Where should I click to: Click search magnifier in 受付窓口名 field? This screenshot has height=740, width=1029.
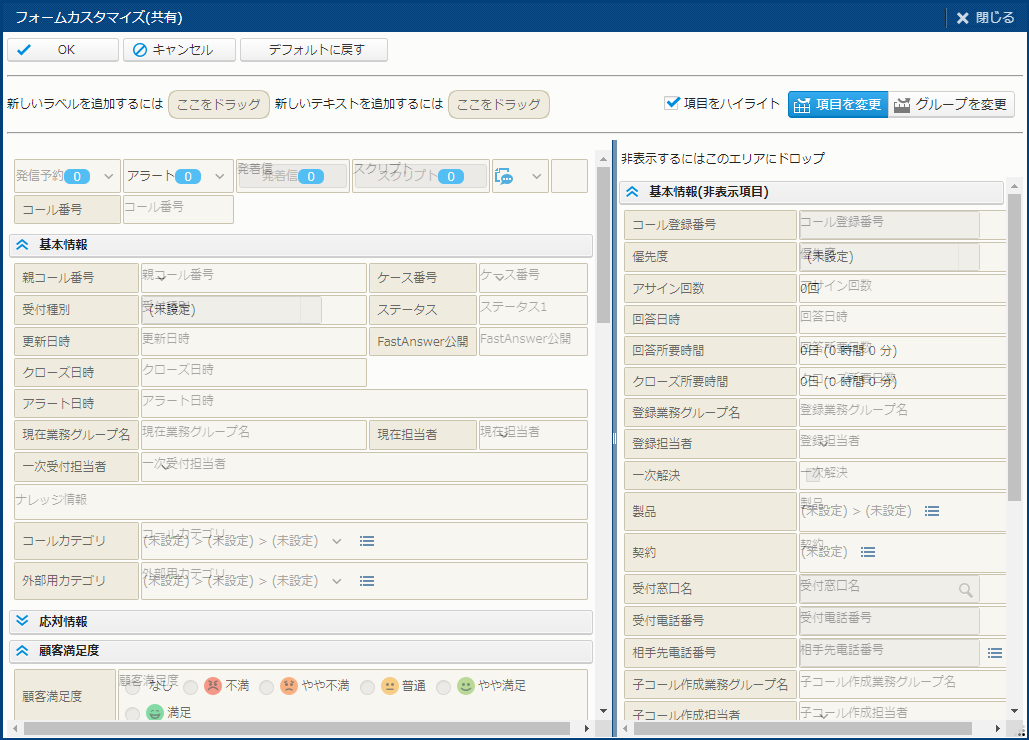pyautogui.click(x=965, y=590)
